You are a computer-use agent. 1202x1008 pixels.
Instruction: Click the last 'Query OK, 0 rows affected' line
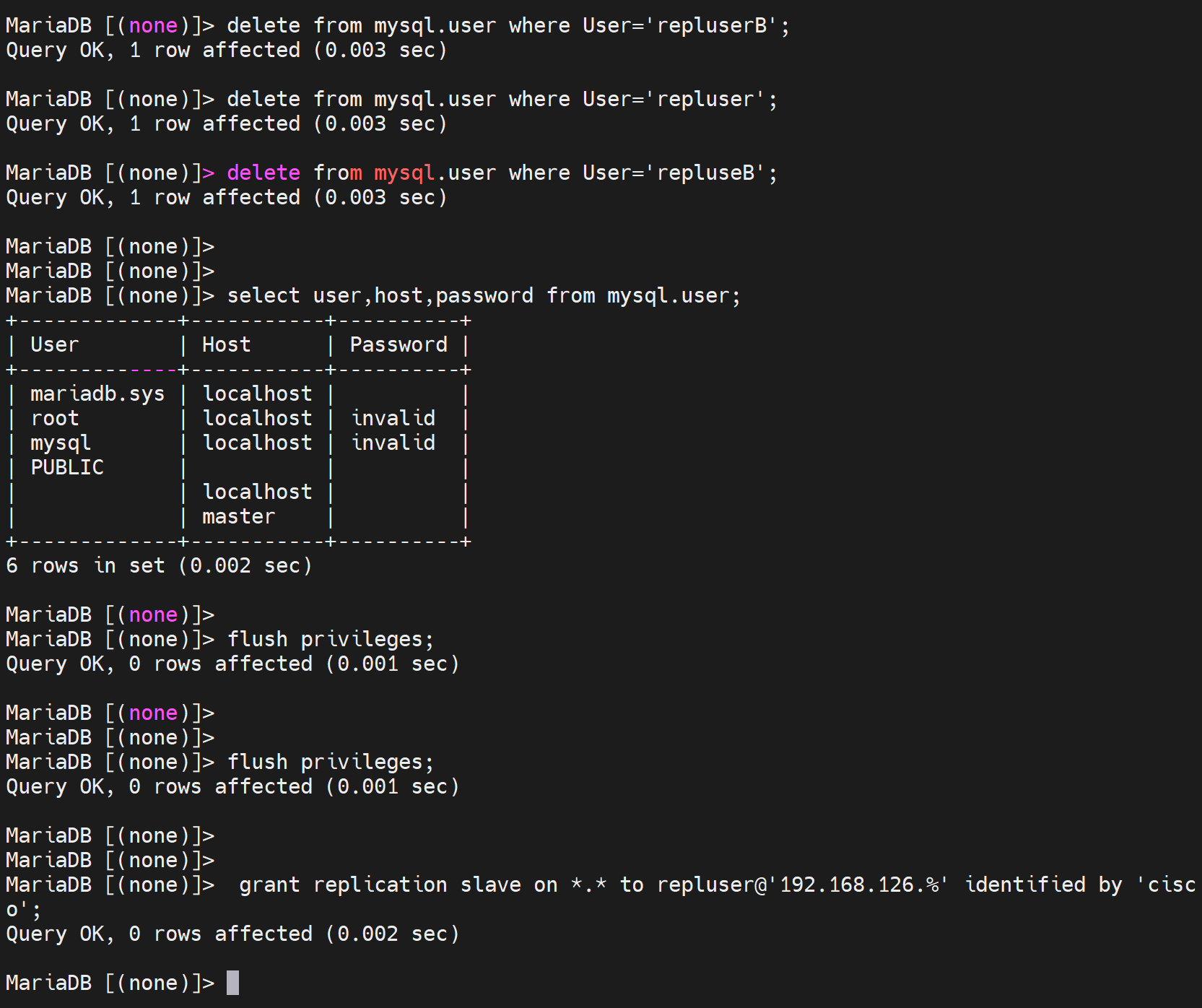pos(232,934)
